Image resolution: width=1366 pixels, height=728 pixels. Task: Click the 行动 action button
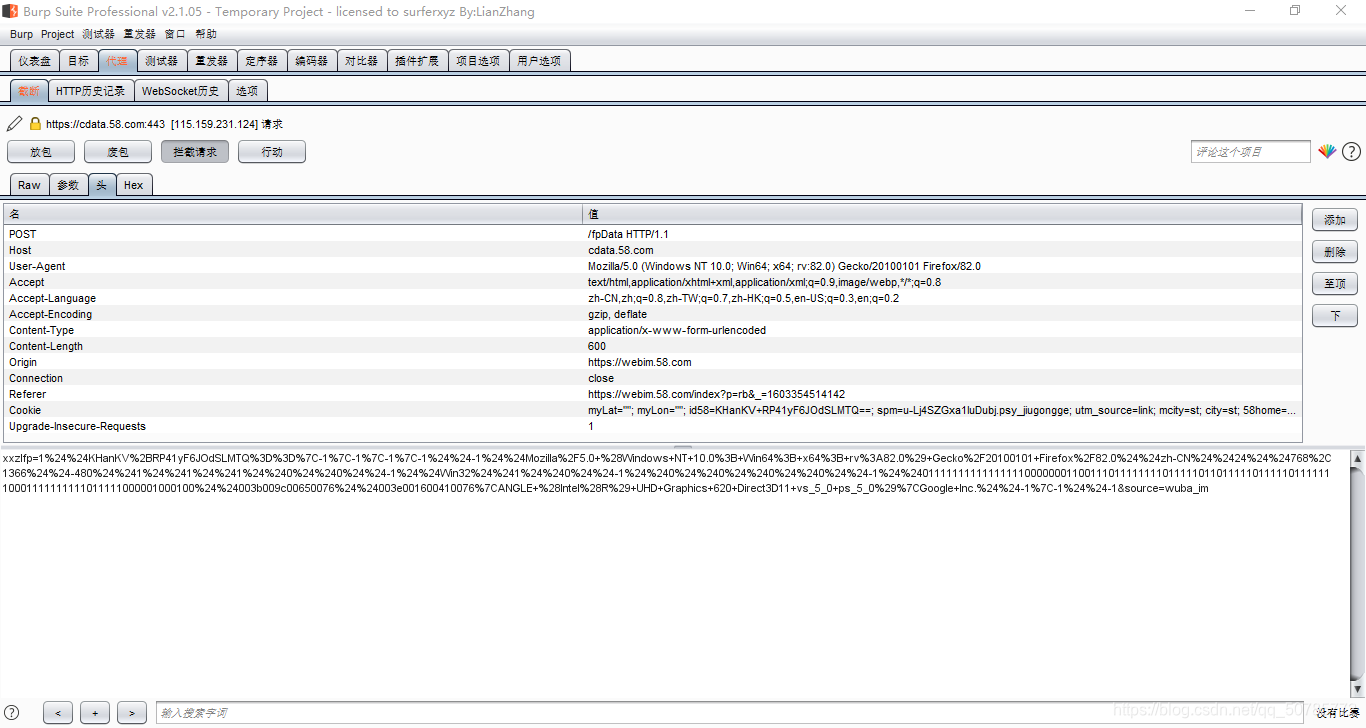[272, 152]
